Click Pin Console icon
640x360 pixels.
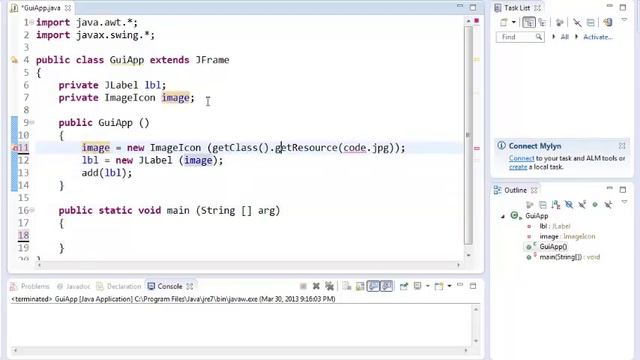click(x=404, y=286)
